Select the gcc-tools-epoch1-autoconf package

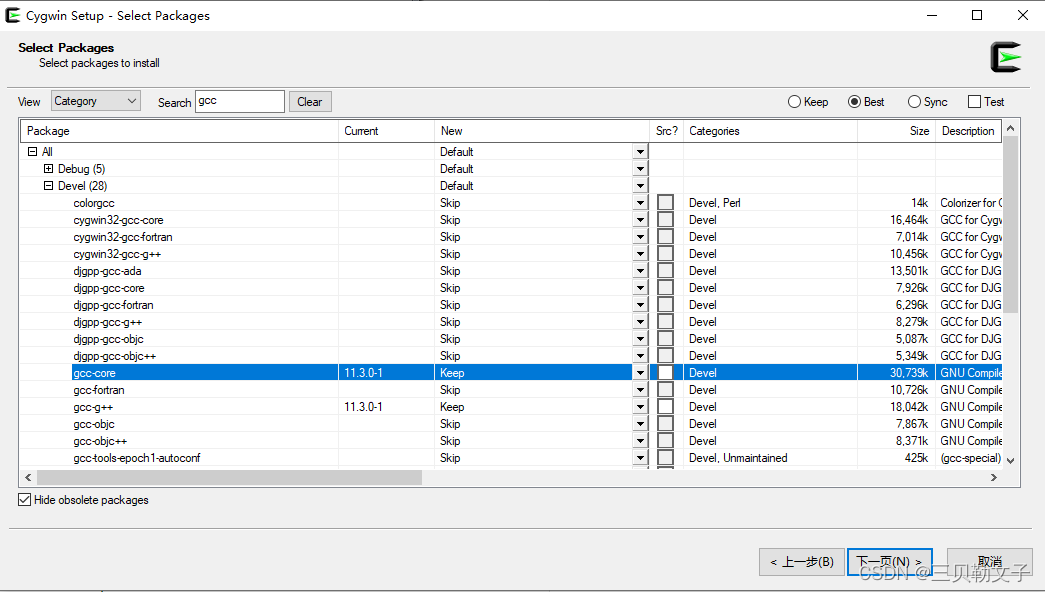(137, 458)
